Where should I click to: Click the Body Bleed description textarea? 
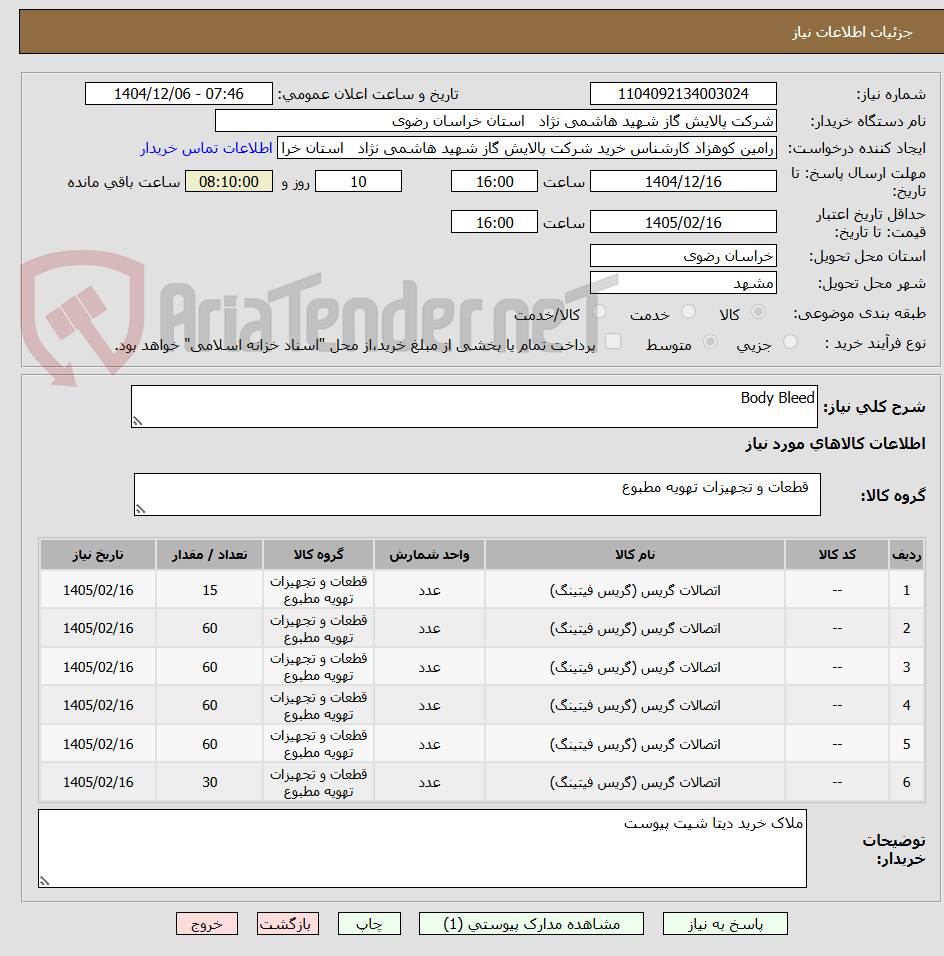[x=474, y=406]
